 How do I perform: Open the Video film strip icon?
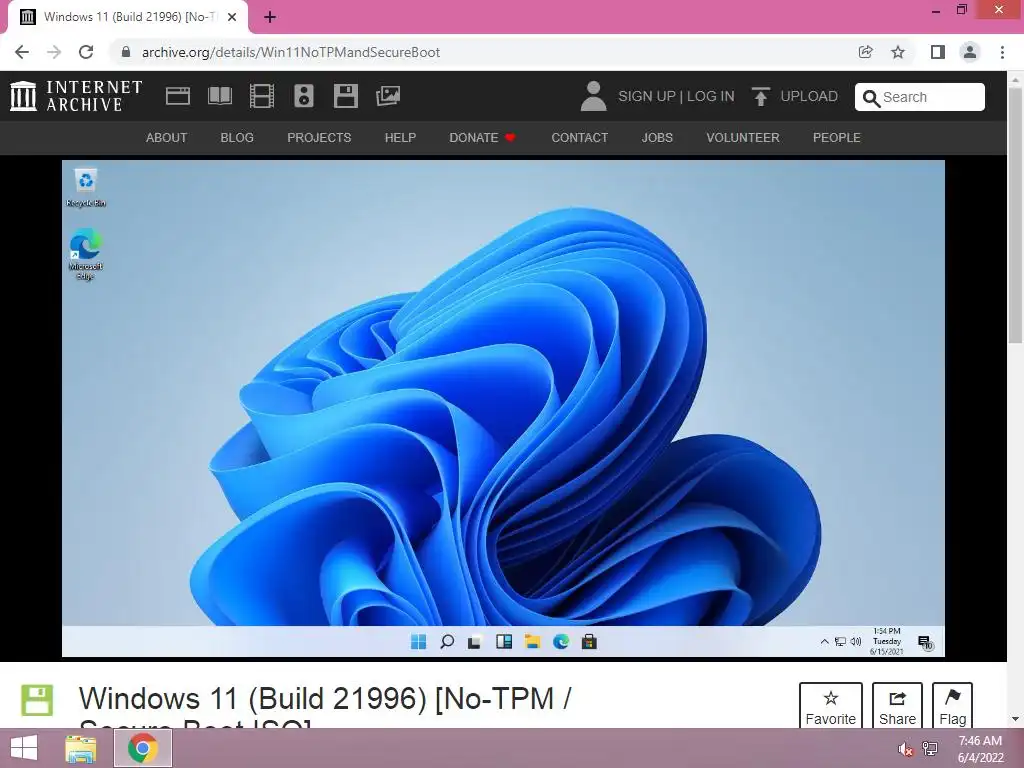point(262,96)
